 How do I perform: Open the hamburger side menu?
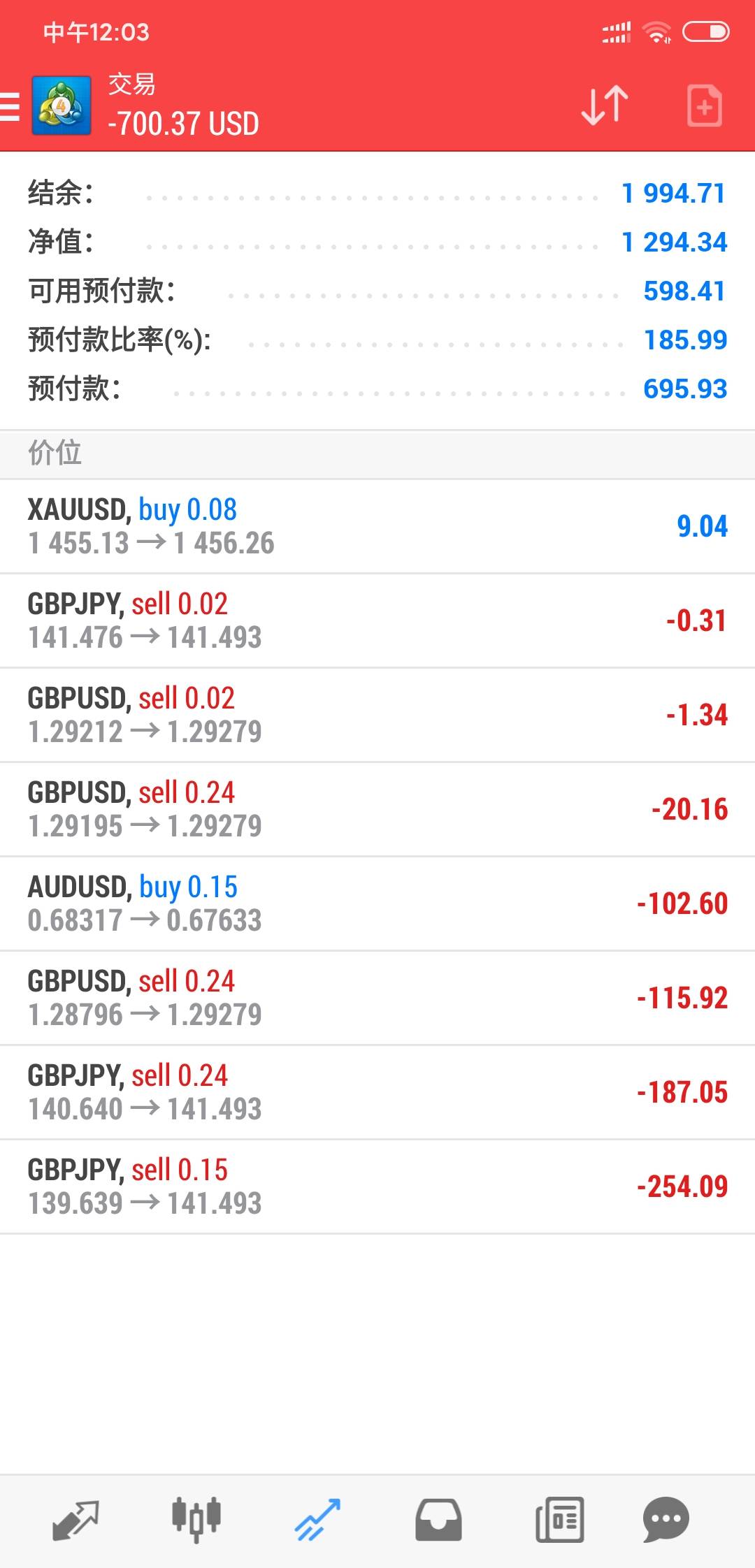pyautogui.click(x=10, y=107)
